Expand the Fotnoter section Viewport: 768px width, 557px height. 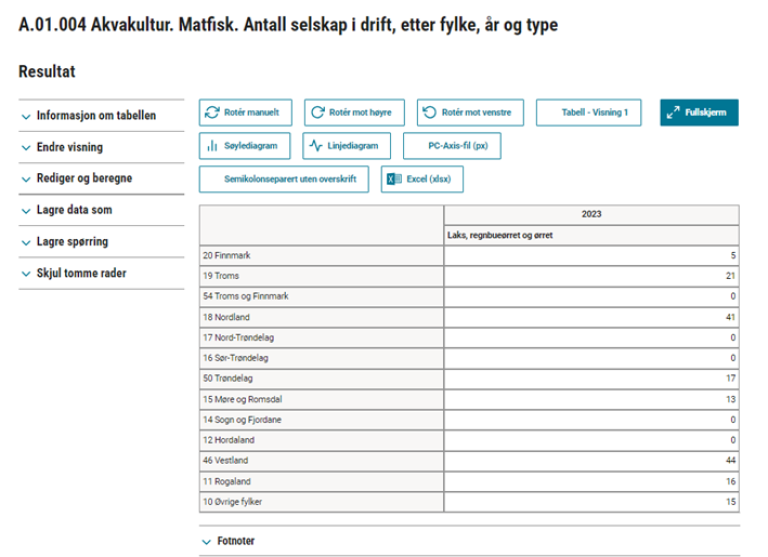[236, 541]
